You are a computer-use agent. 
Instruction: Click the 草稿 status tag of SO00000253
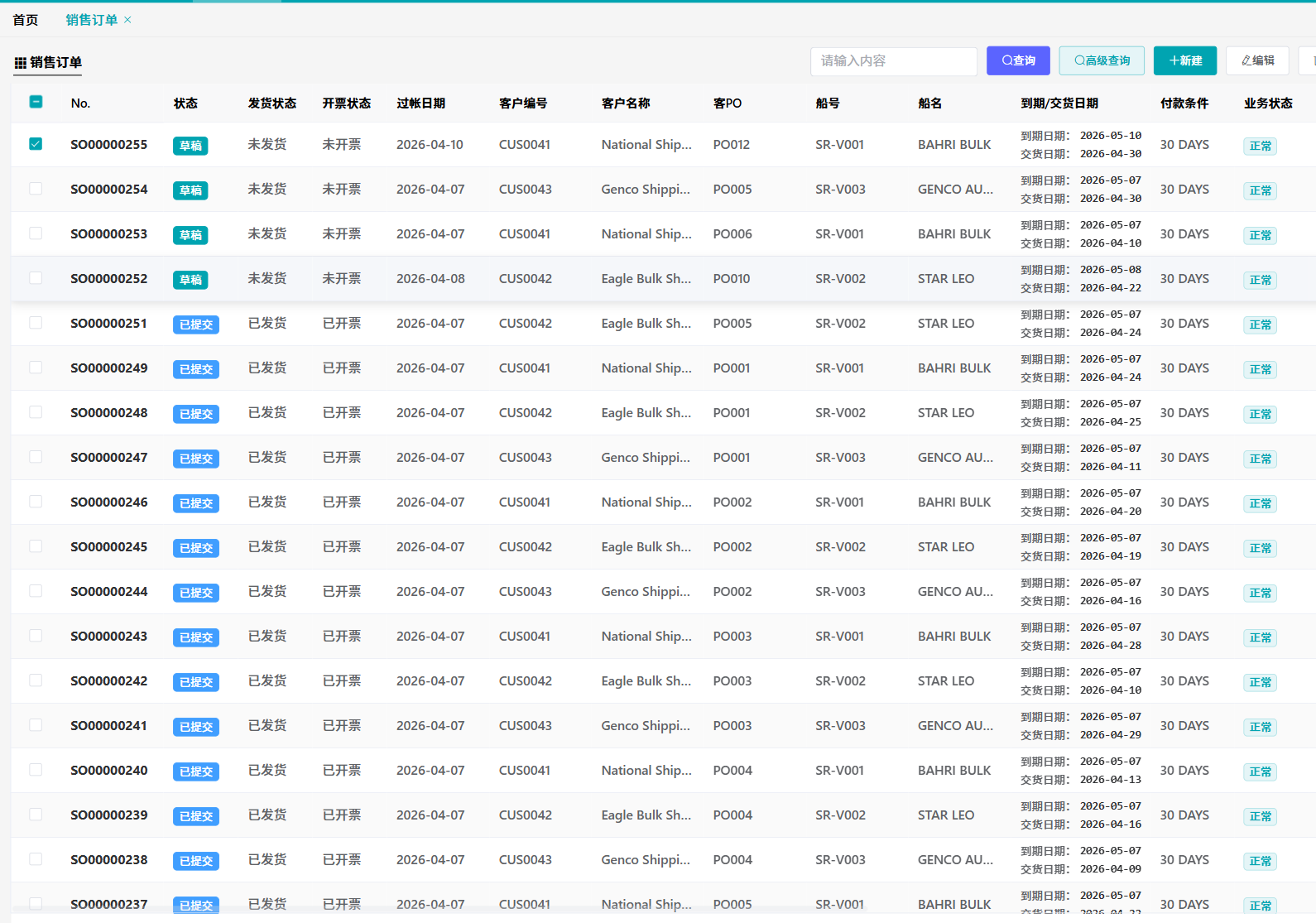coord(190,235)
